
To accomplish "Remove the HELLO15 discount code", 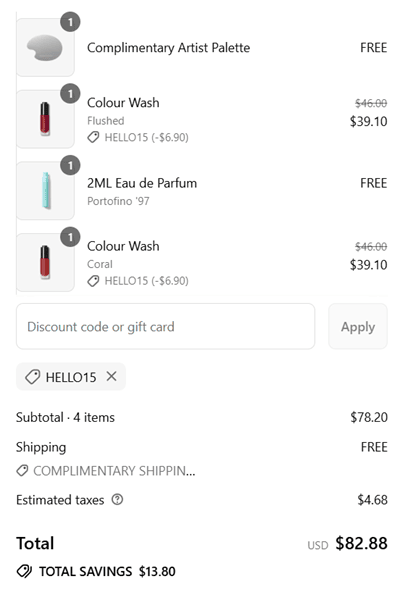I will [x=111, y=377].
